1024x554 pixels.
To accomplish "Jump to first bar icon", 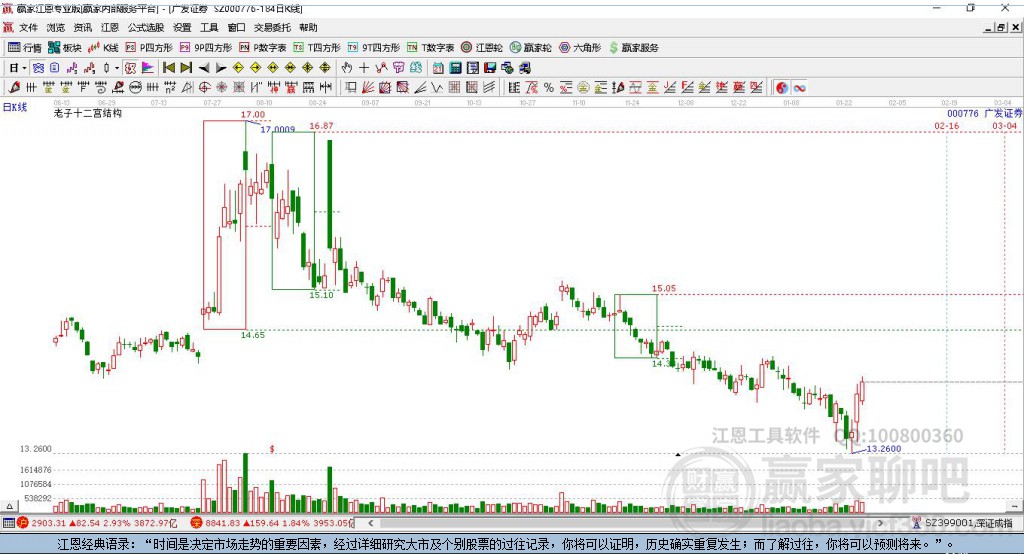I will pyautogui.click(x=168, y=68).
